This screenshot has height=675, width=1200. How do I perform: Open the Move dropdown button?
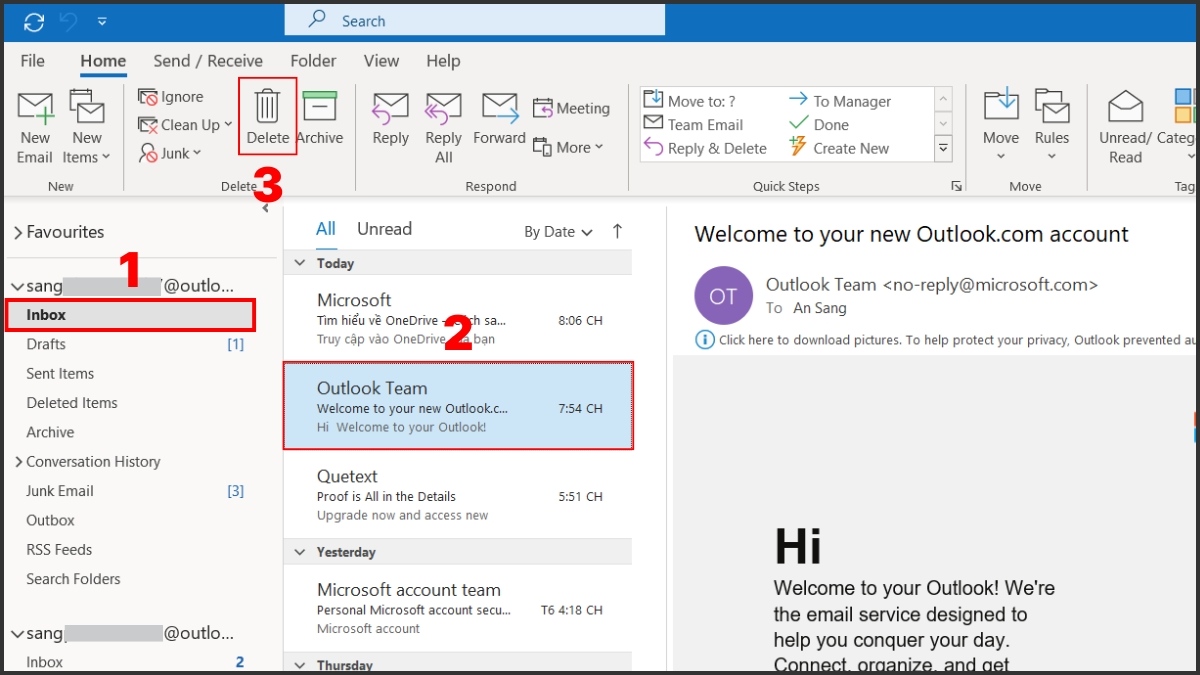(1001, 127)
